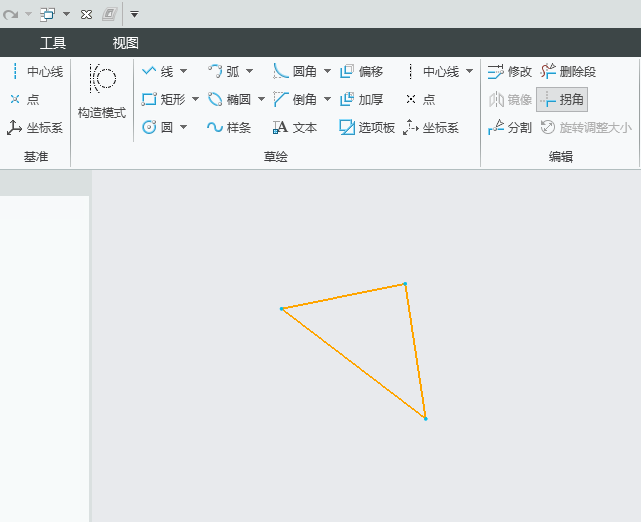Select the 文本 text tool
This screenshot has height=522, width=641.
click(295, 128)
